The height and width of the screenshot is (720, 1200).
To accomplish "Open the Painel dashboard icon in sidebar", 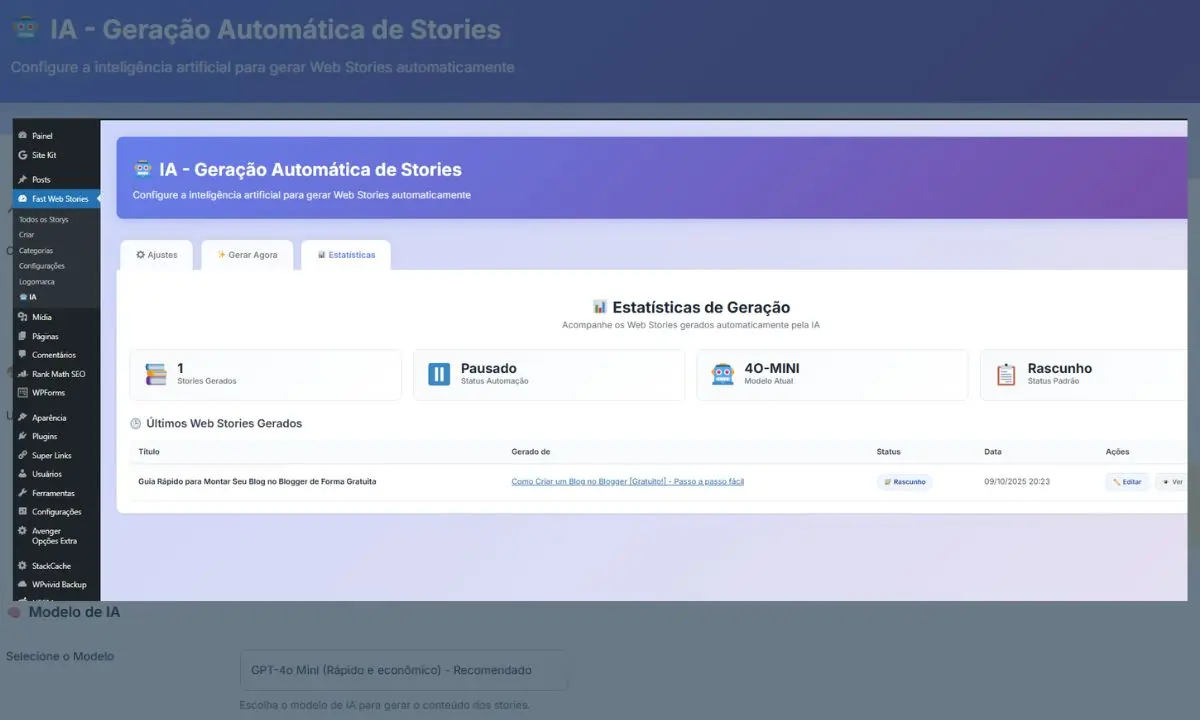I will click(x=23, y=136).
